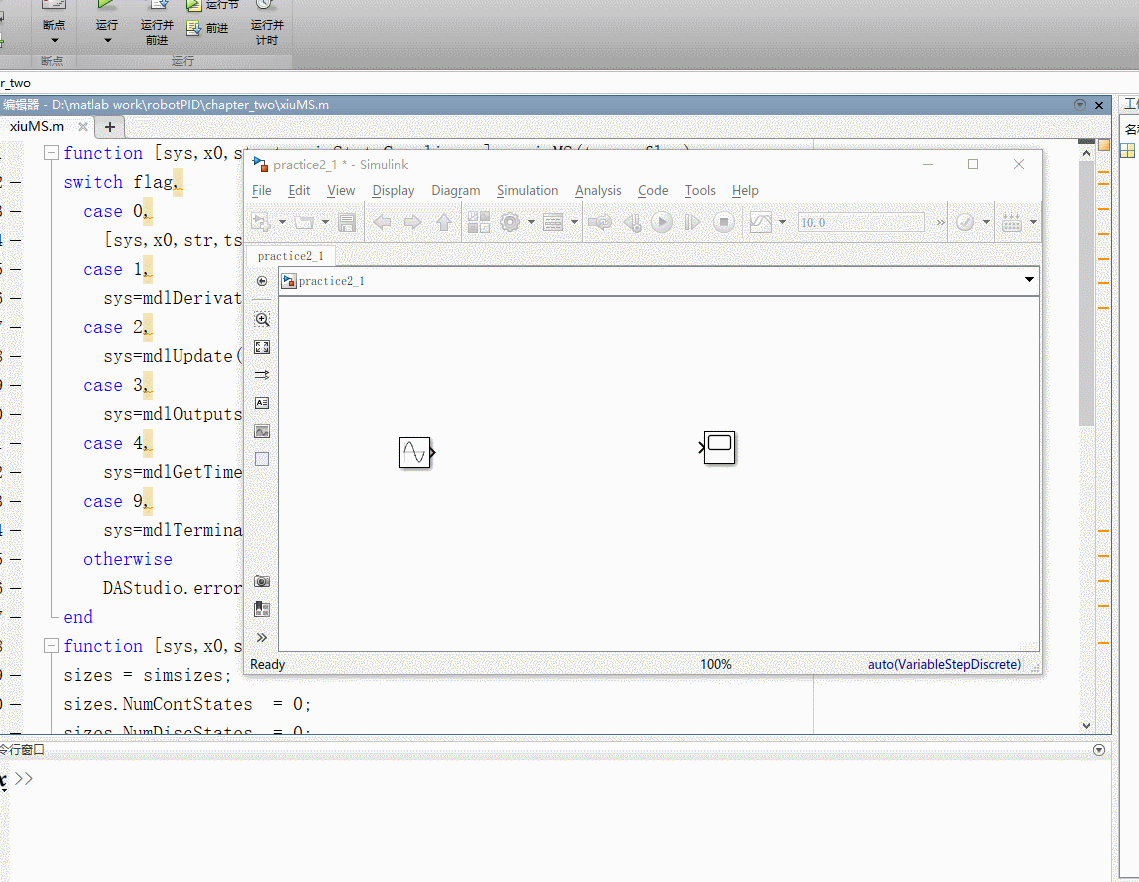The image size is (1139, 882).
Task: Select the Annotation text tool in palette
Action: 262,403
